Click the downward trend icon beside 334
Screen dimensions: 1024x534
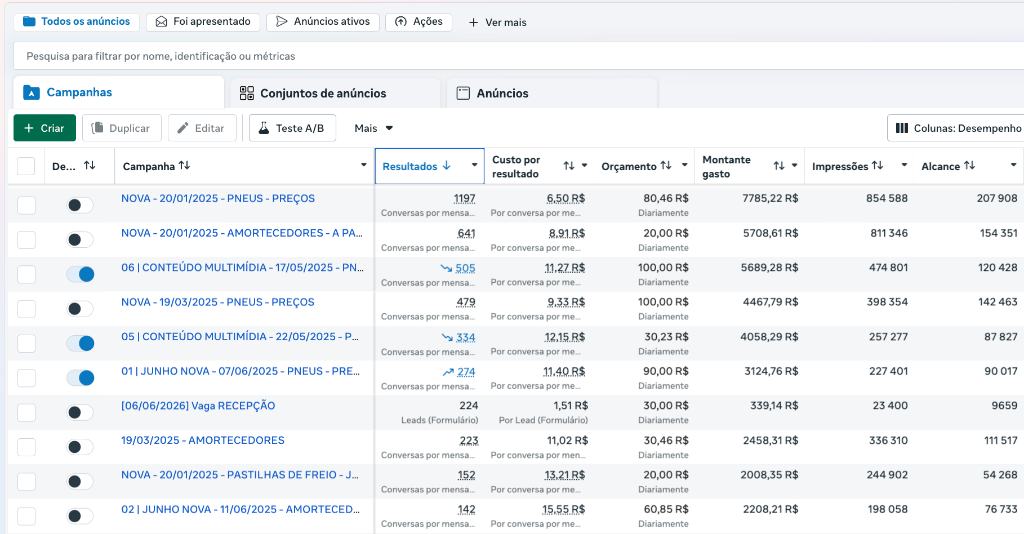pyautogui.click(x=447, y=338)
